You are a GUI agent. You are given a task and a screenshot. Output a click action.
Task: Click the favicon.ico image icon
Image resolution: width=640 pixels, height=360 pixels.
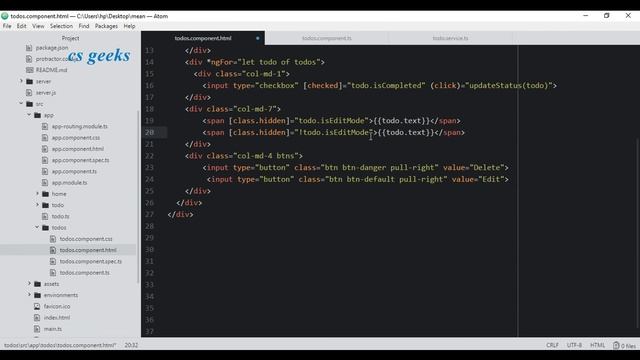[37, 306]
